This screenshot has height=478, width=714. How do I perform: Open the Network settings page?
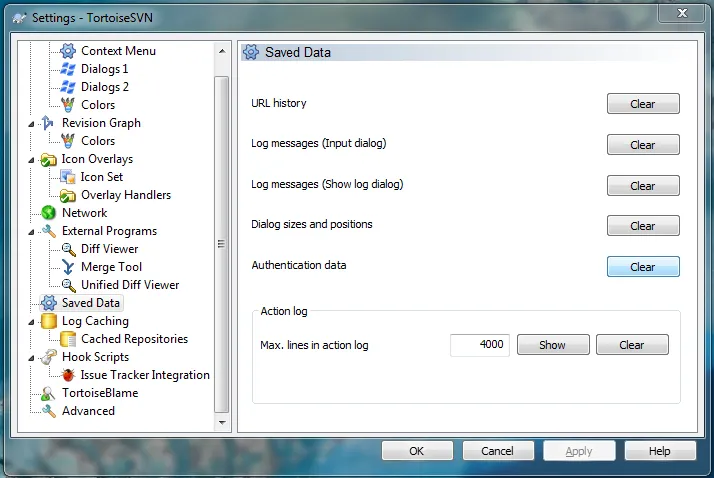tap(84, 213)
